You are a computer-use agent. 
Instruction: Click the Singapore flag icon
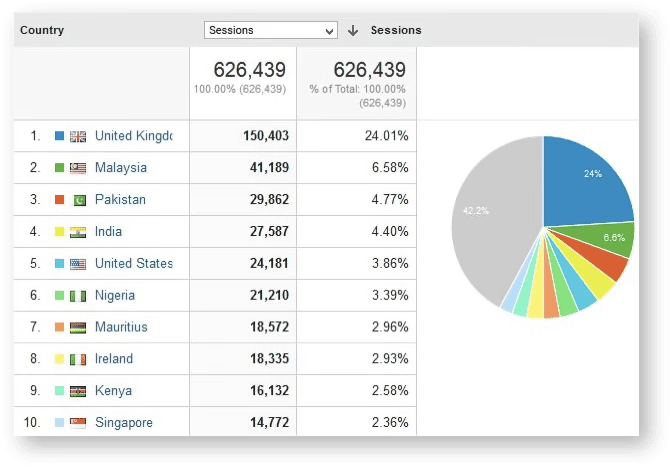tap(78, 423)
